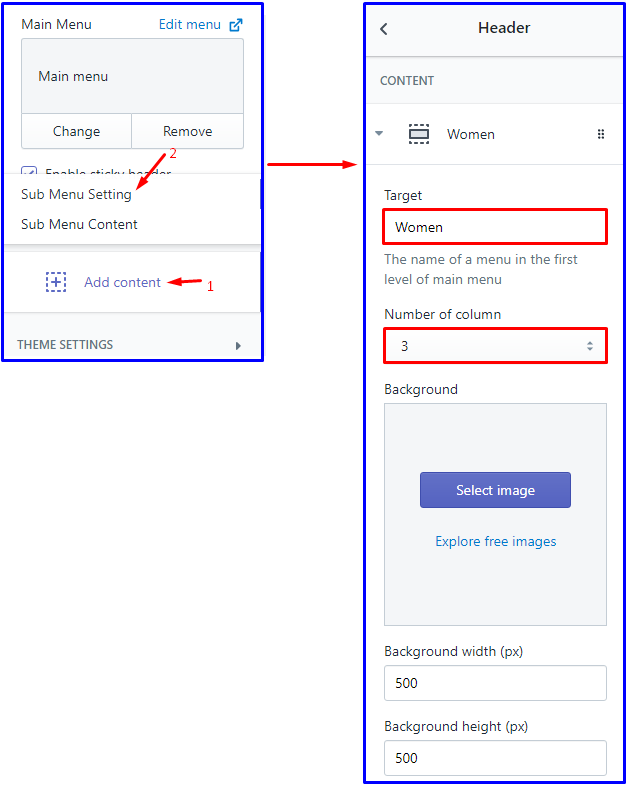Click the back arrow in Header panel

(384, 29)
